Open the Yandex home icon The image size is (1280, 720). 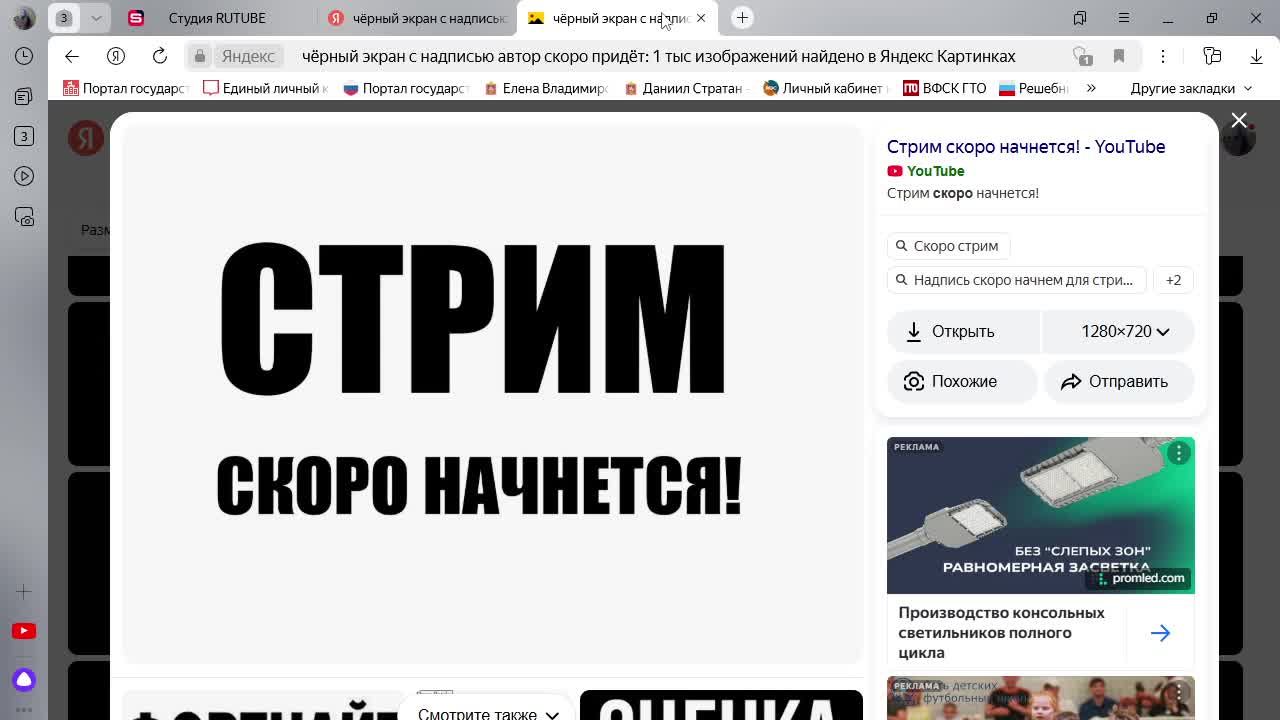click(x=115, y=56)
